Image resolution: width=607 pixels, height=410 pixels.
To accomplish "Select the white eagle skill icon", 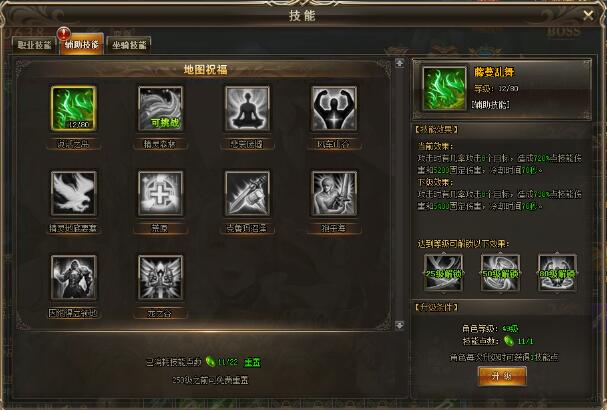I will pos(74,193).
